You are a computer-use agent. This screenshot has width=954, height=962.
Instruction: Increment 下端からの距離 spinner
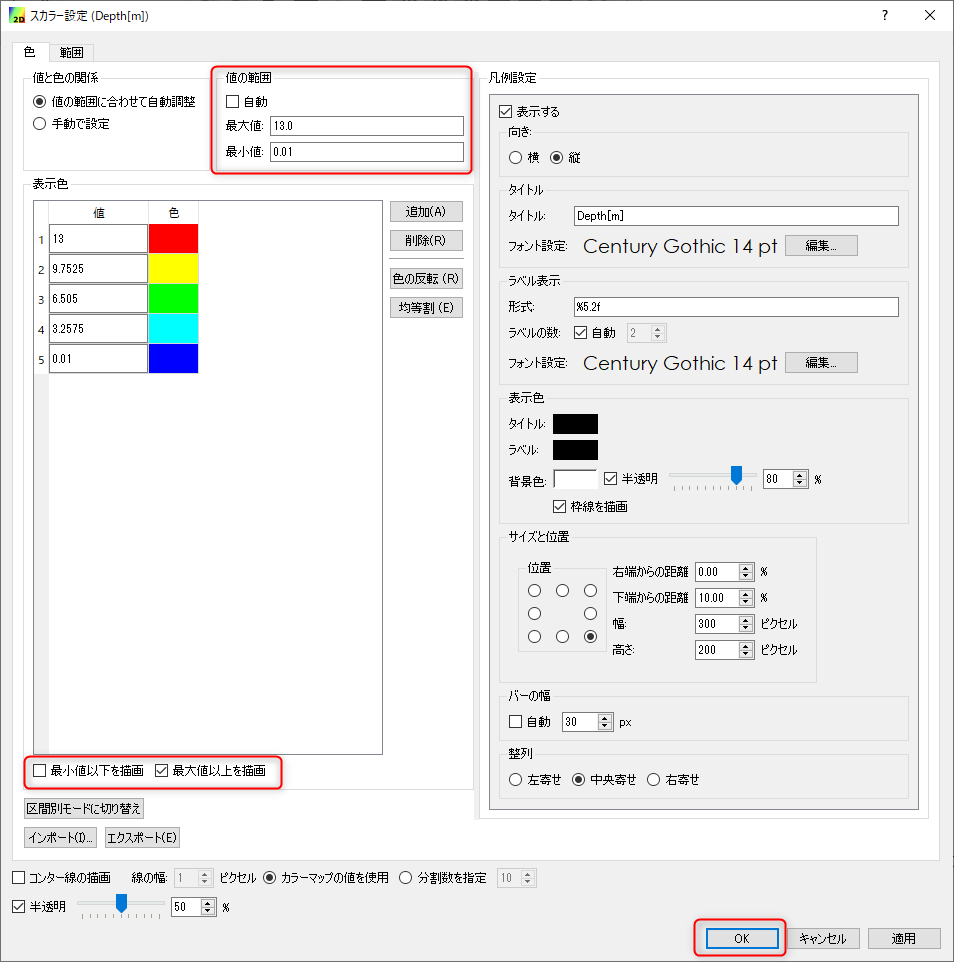[745, 594]
